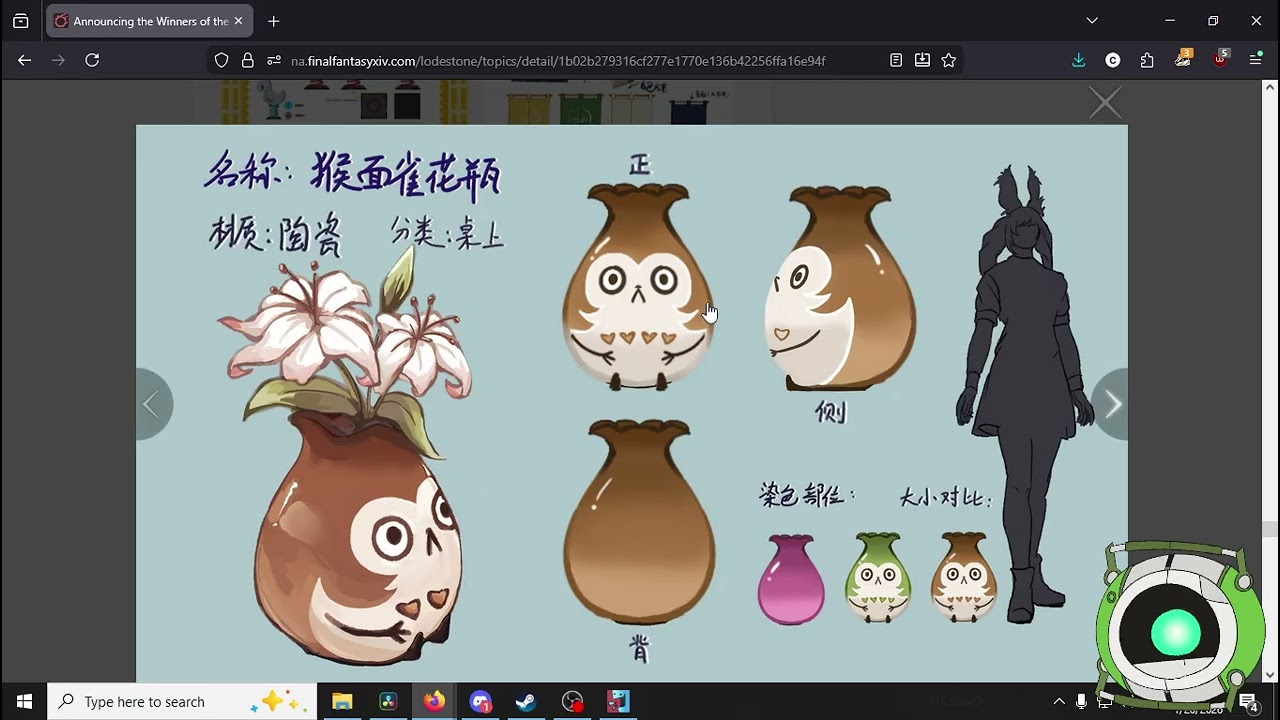Click the green dyed owl vase sample
The image size is (1280, 720).
pos(878,577)
